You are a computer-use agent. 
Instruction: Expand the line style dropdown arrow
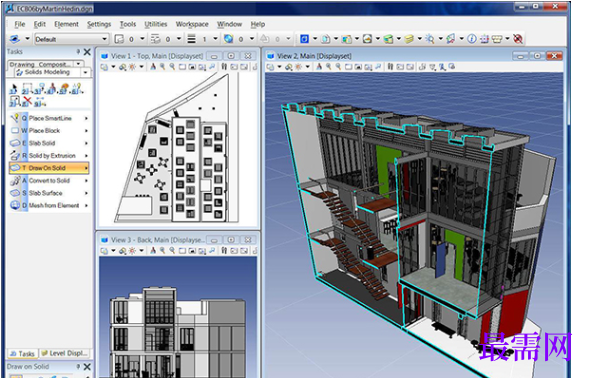pyautogui.click(x=179, y=38)
